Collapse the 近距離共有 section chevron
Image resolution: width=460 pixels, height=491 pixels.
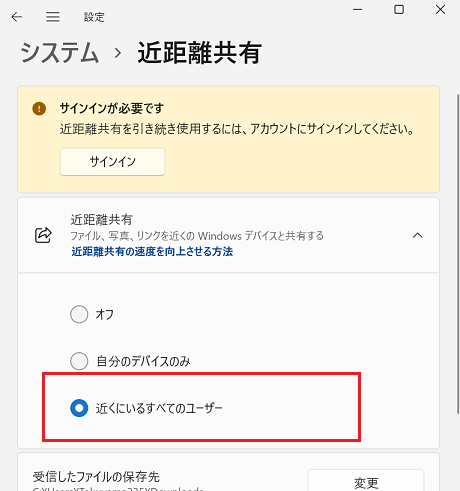point(417,235)
